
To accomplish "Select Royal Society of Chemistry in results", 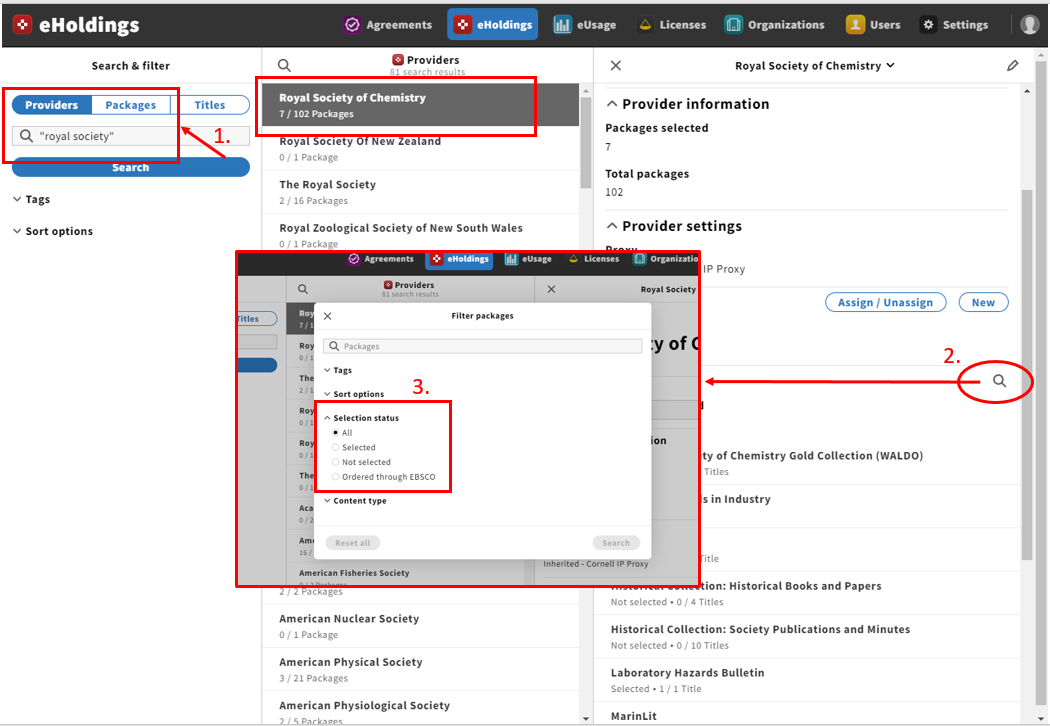I will click(x=420, y=105).
